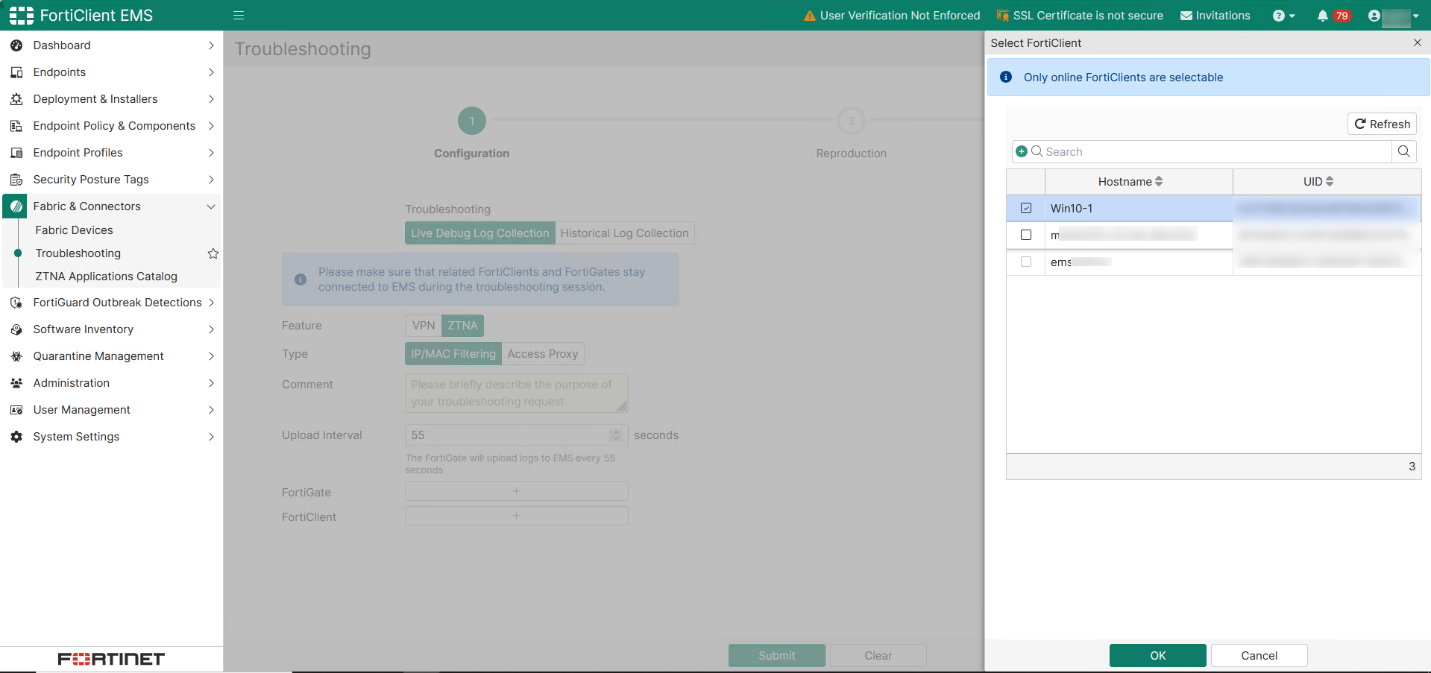Click the Endpoints sidebar icon
The image size is (1431, 673).
click(16, 72)
